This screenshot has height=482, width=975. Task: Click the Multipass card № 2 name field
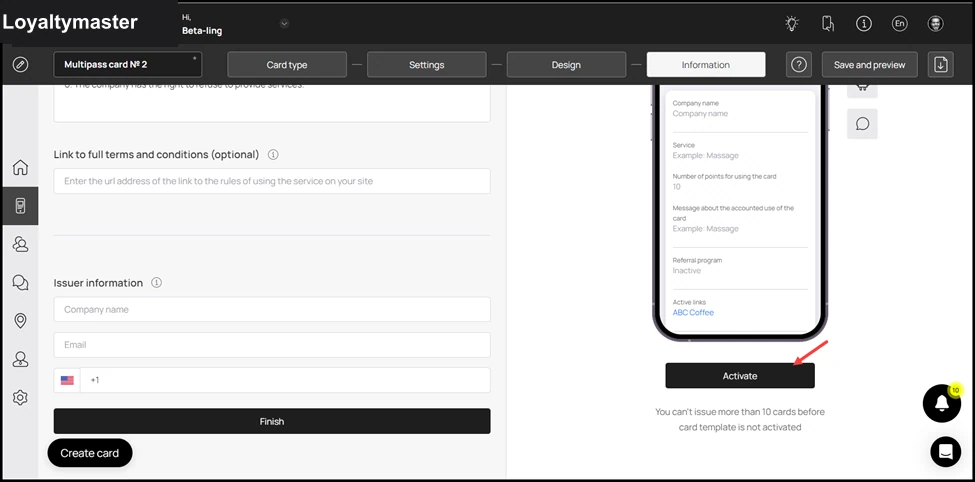point(127,65)
